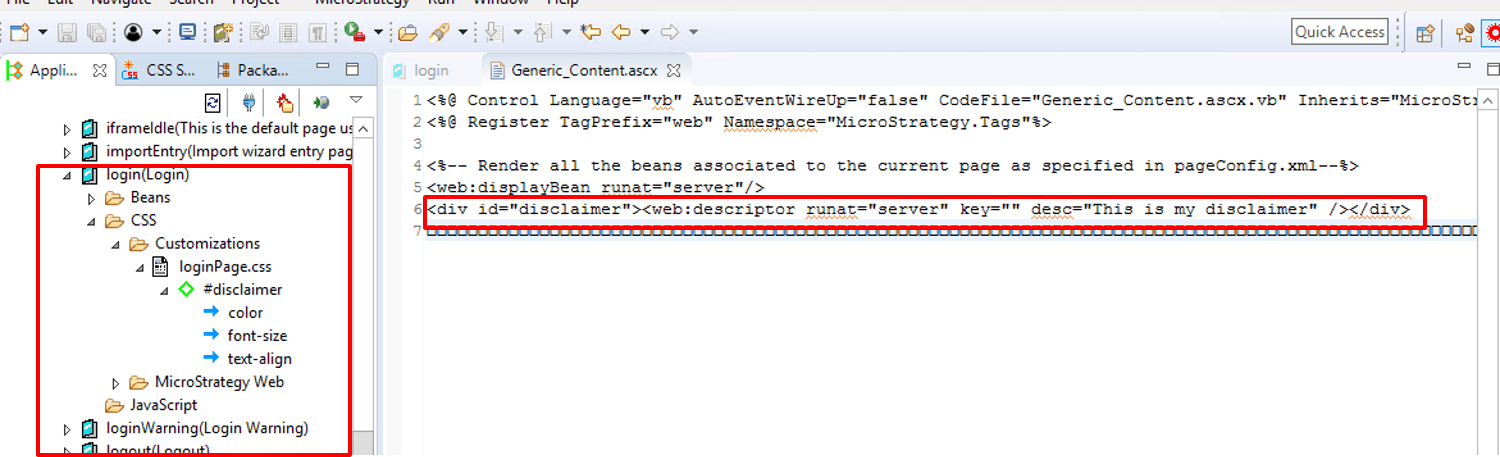Expand the MicroStrategy Web folder

[117, 382]
